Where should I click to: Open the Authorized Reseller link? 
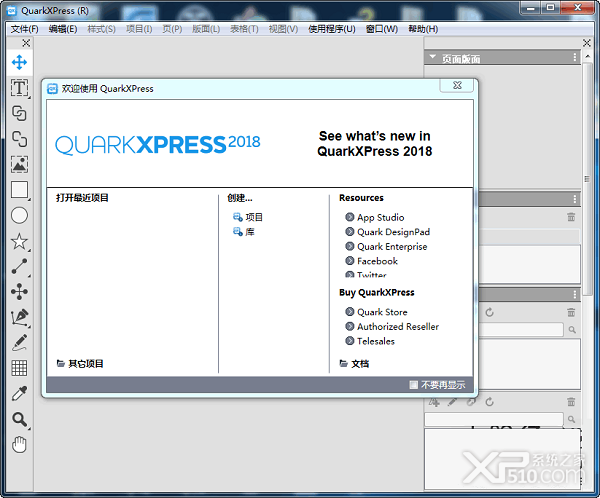pos(392,327)
